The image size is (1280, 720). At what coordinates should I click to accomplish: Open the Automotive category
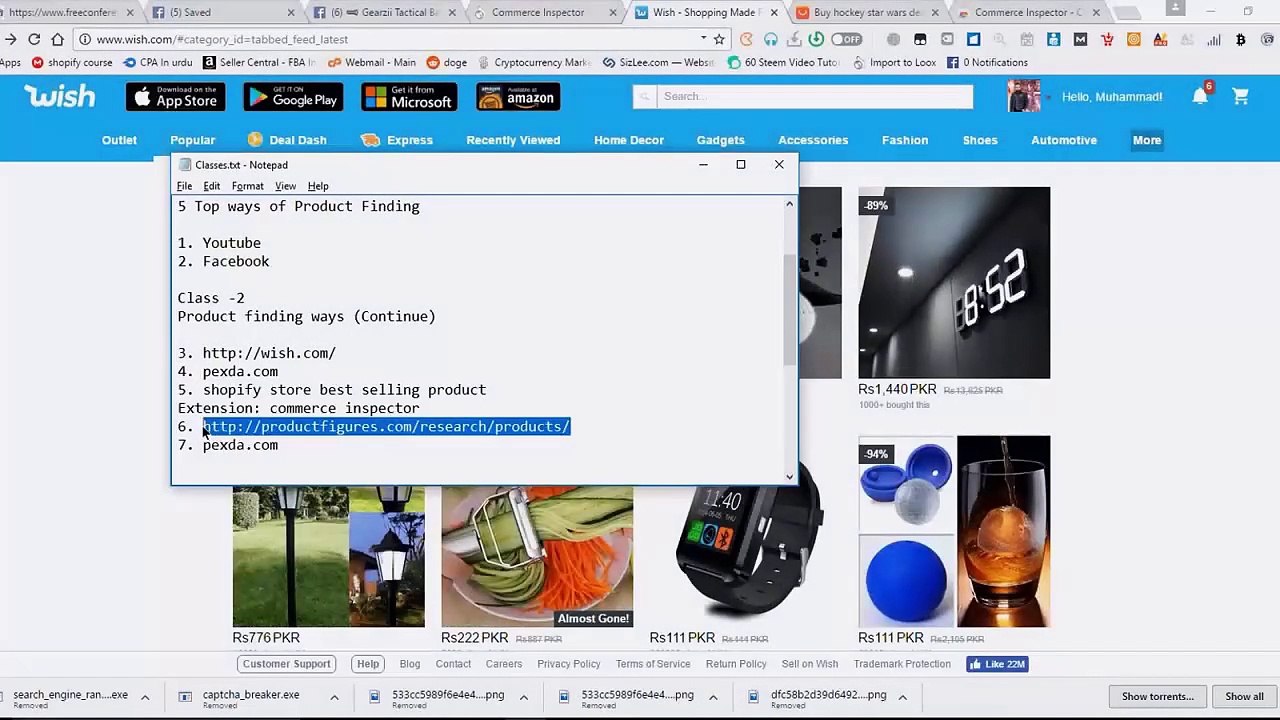[x=1064, y=140]
